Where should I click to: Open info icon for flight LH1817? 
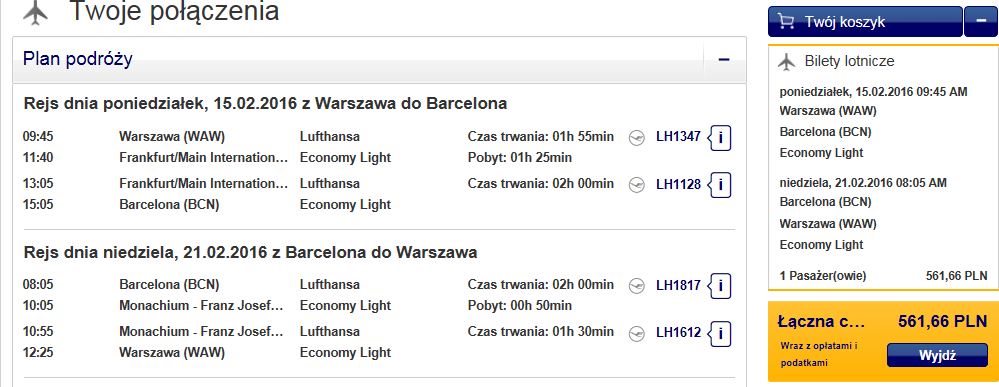[720, 286]
